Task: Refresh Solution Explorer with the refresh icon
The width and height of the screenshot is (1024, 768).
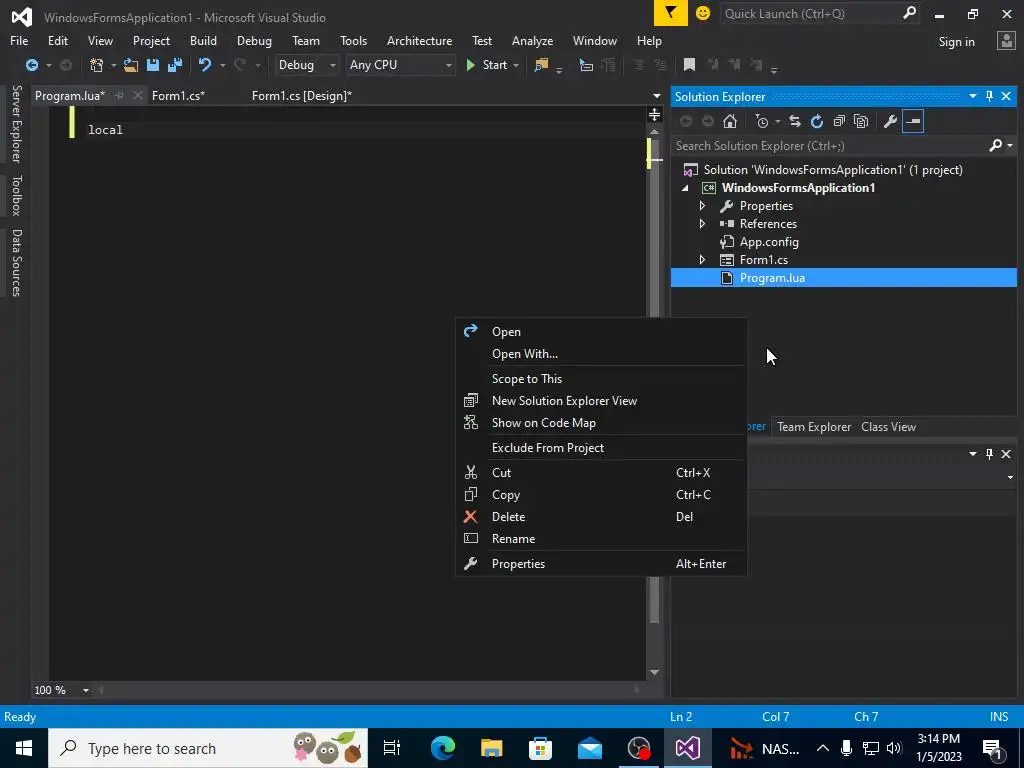Action: (x=817, y=121)
